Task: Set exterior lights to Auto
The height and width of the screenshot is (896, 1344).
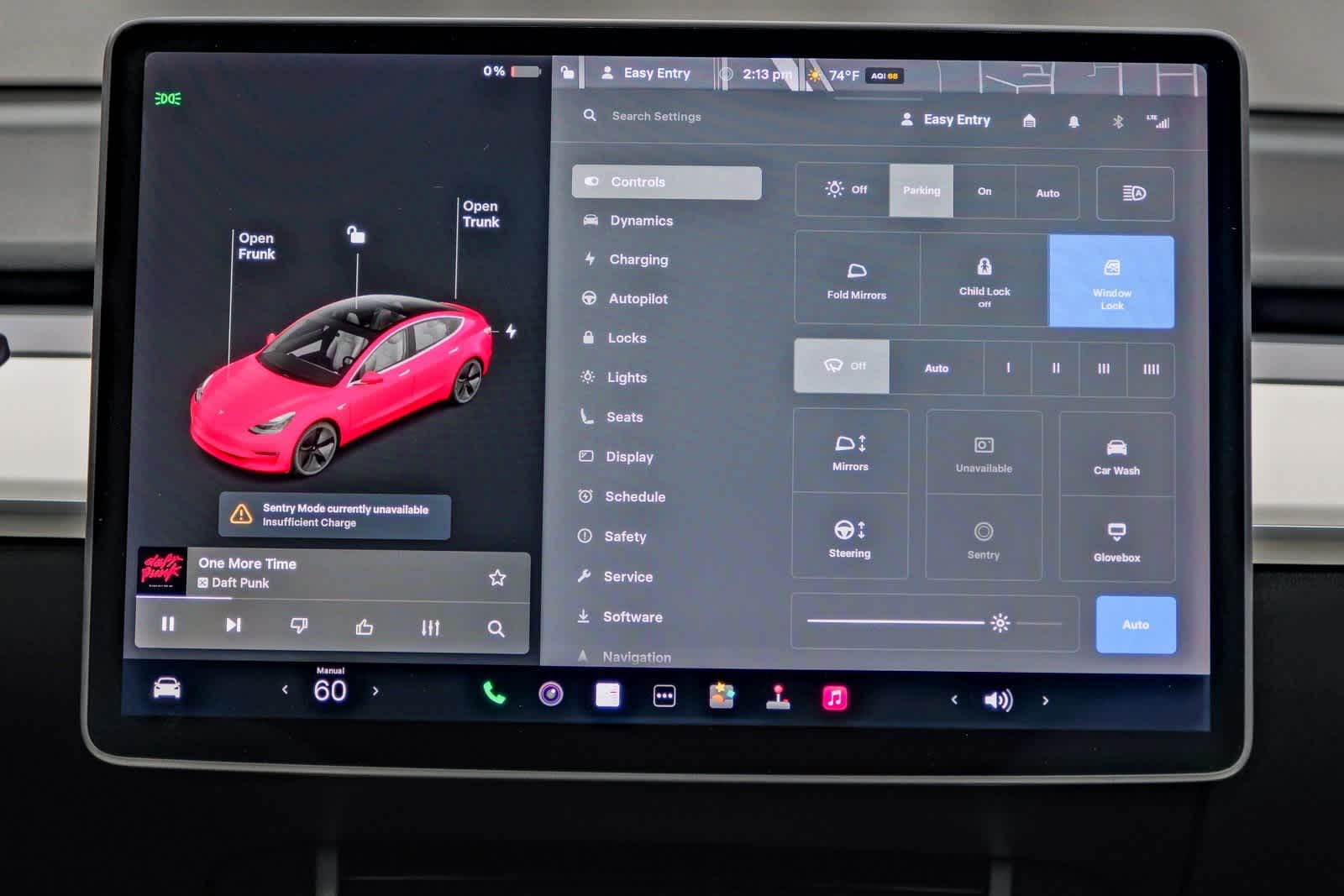Action: pyautogui.click(x=1047, y=192)
